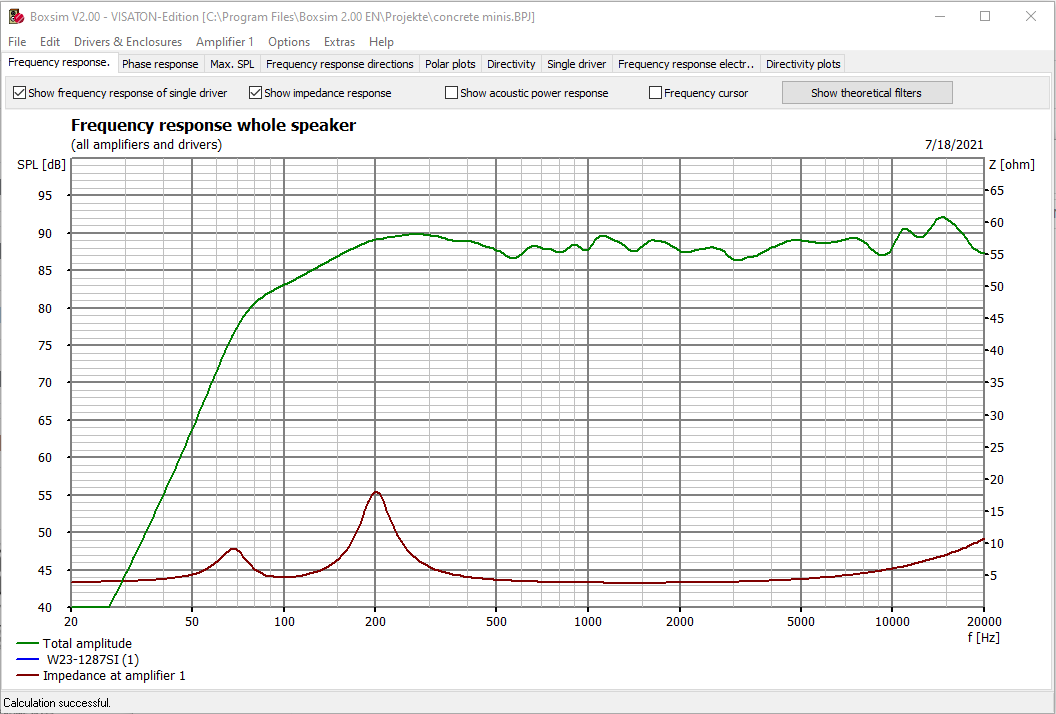Show the Directivity plots tab
Screen dimensions: 1056x714
click(803, 63)
